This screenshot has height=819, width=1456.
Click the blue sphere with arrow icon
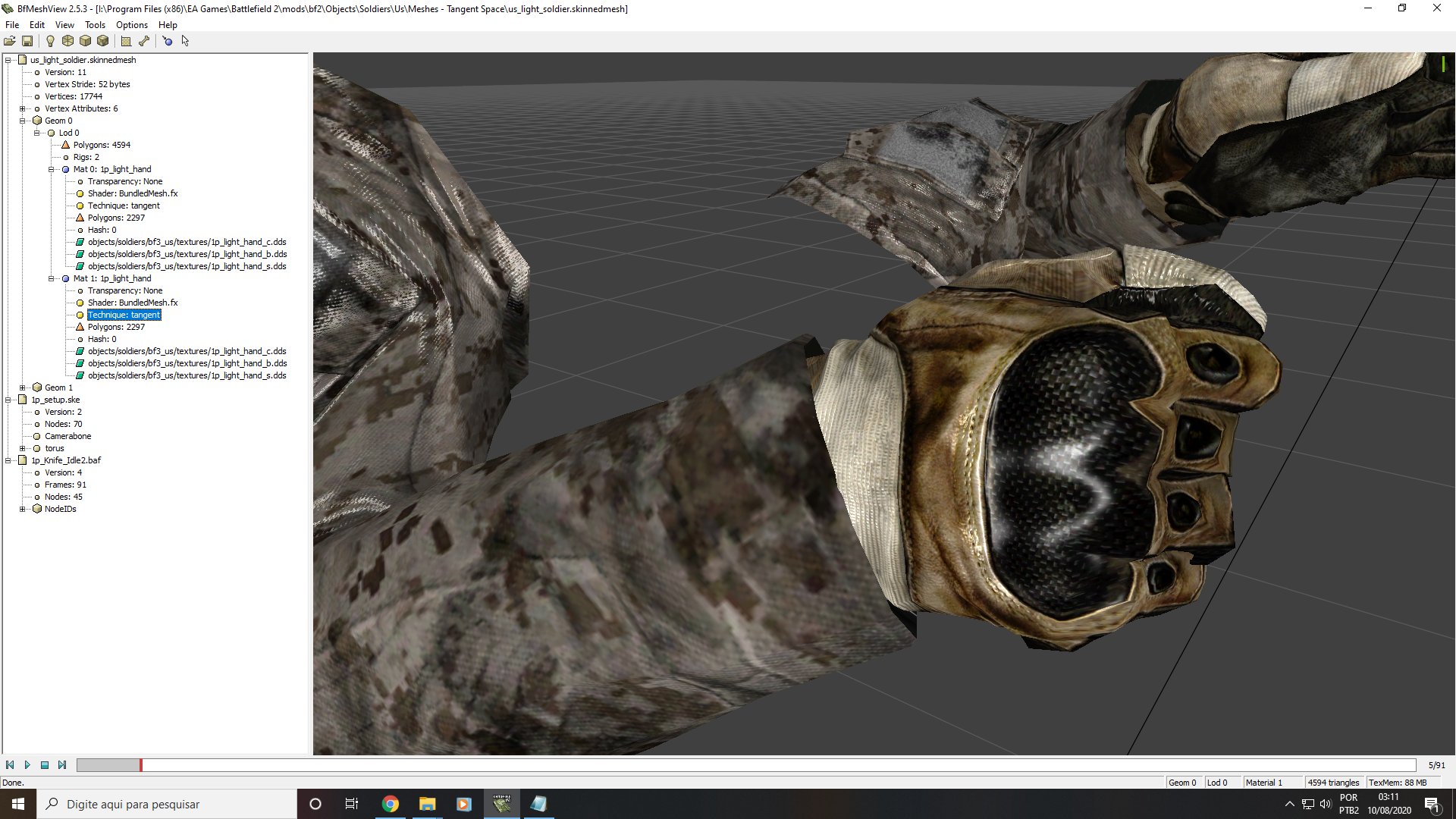[x=167, y=41]
